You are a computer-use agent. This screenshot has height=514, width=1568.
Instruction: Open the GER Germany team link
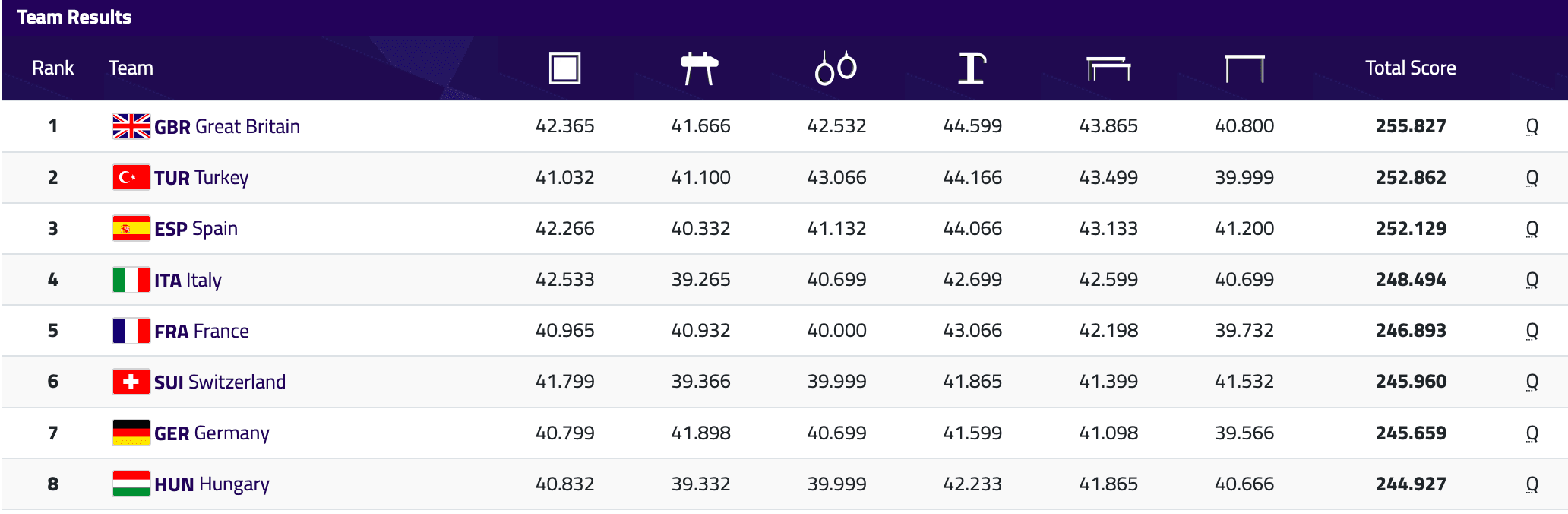tap(211, 433)
